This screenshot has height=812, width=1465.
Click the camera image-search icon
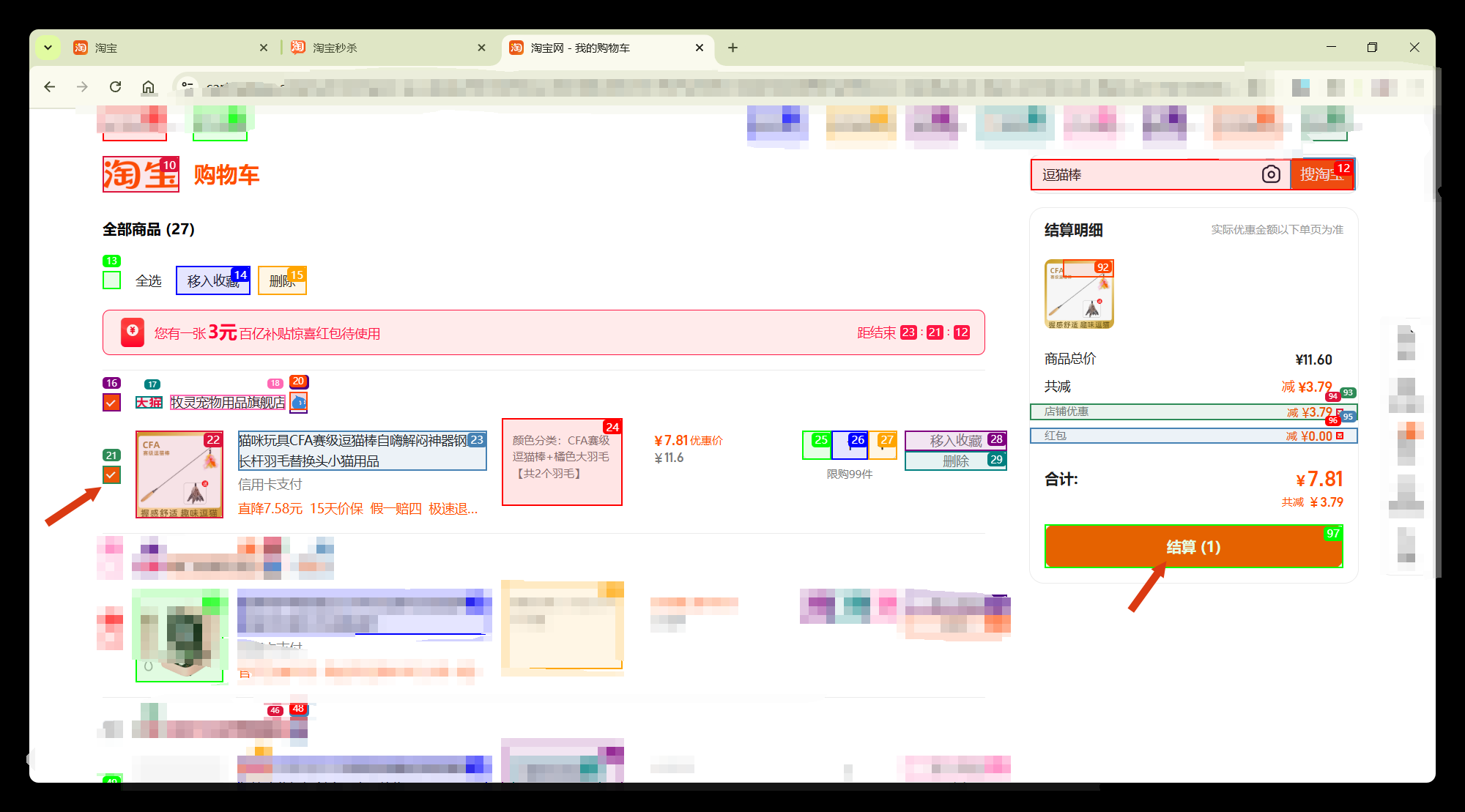click(x=1271, y=174)
